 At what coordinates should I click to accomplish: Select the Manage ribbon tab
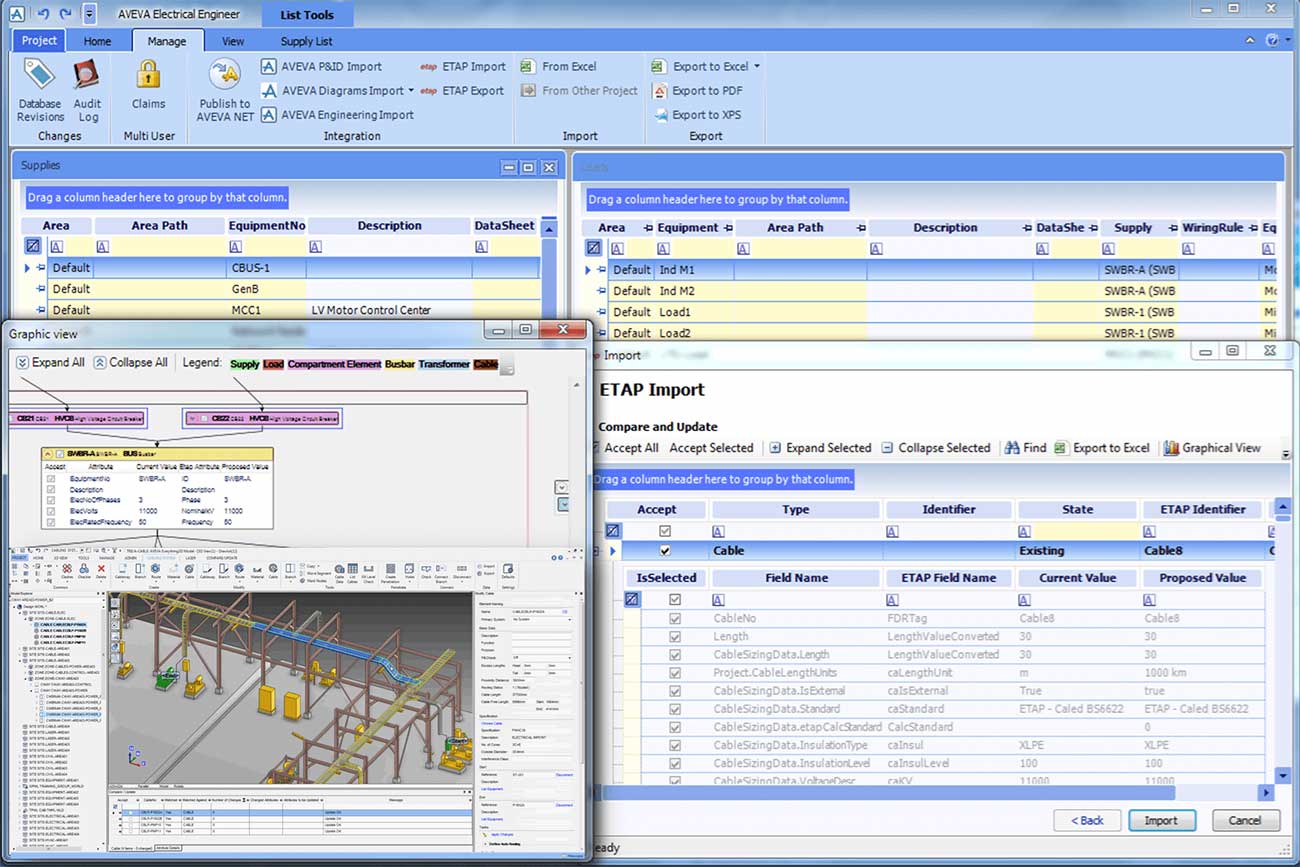coord(167,41)
